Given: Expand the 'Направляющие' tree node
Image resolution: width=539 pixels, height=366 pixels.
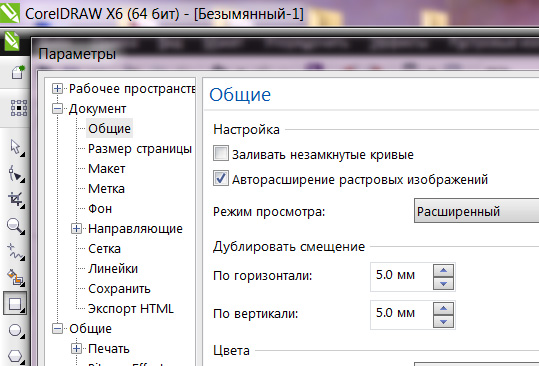Looking at the screenshot, I should coord(77,229).
